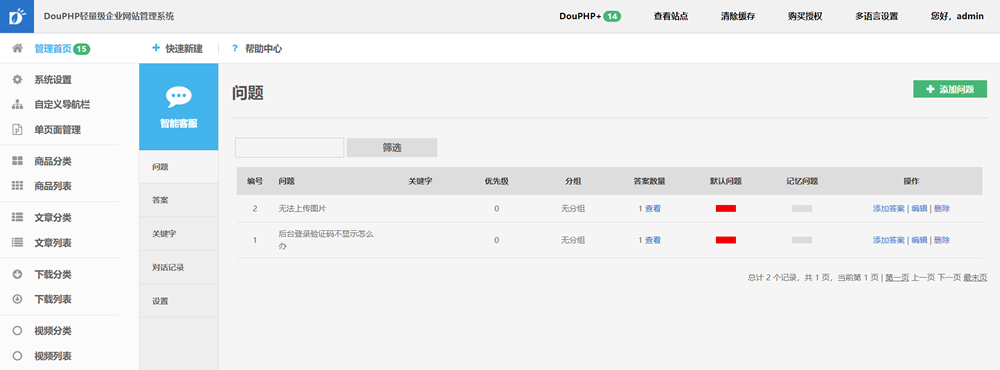
Task: Toggle gray 记忆问题 flag for question 1
Action: coord(802,240)
